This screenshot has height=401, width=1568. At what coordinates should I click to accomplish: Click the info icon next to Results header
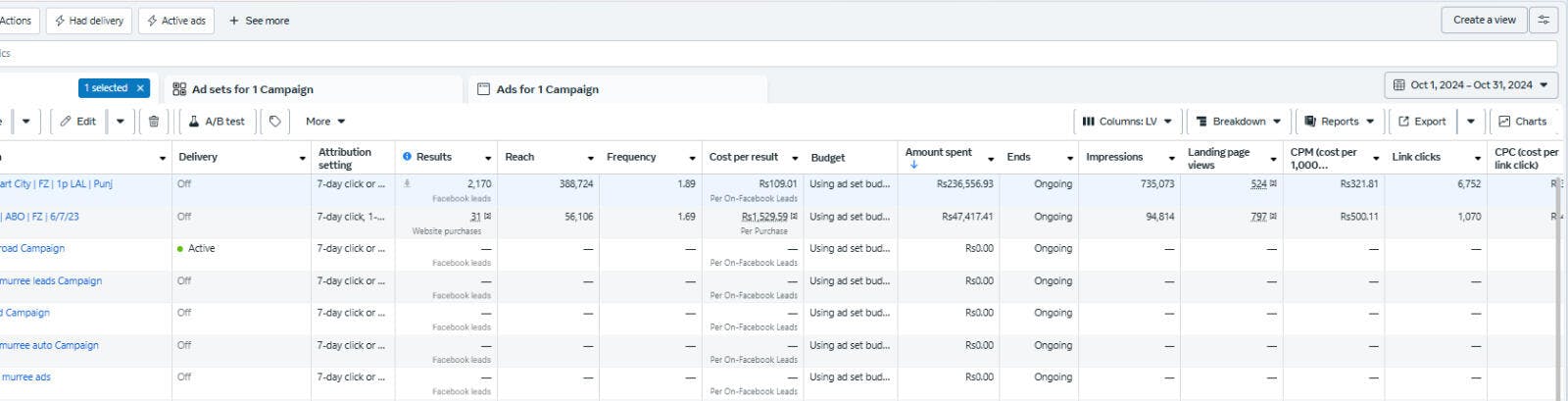pos(407,157)
